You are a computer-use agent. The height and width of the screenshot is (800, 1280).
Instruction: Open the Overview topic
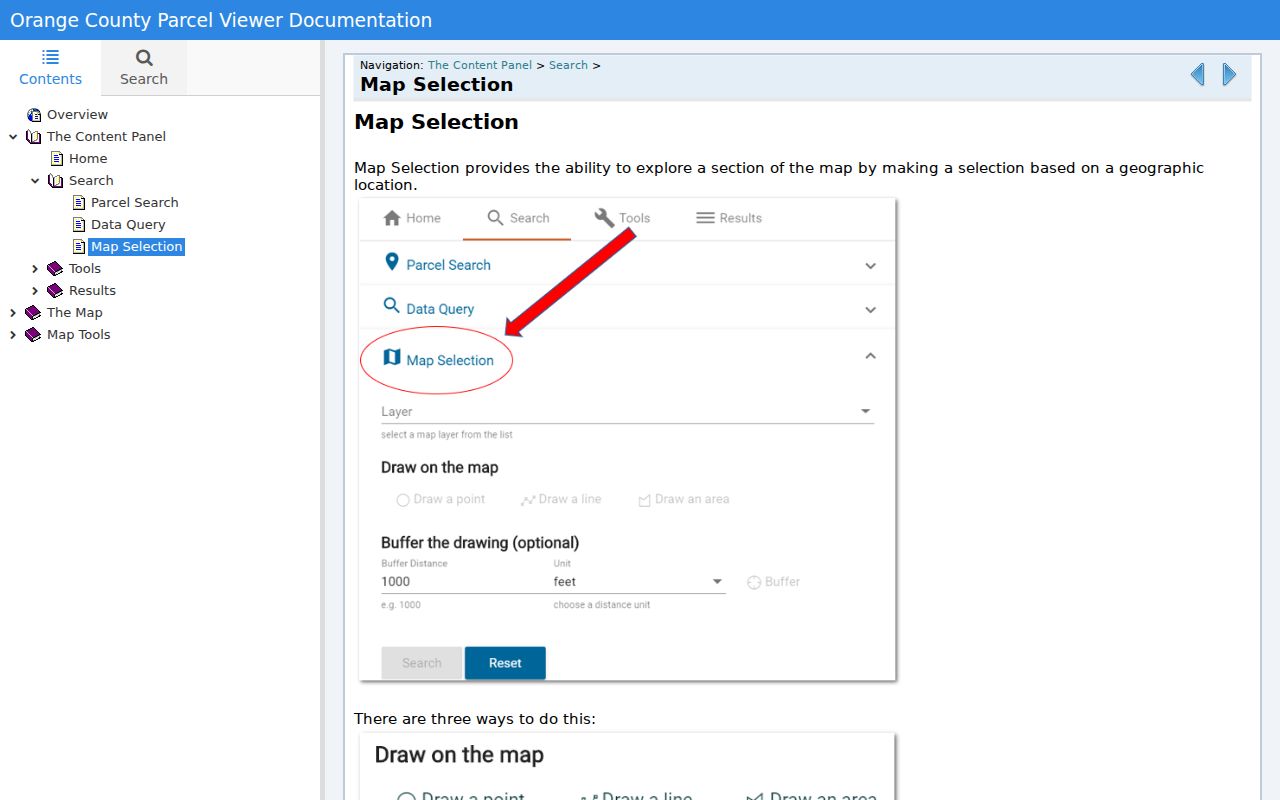(77, 114)
